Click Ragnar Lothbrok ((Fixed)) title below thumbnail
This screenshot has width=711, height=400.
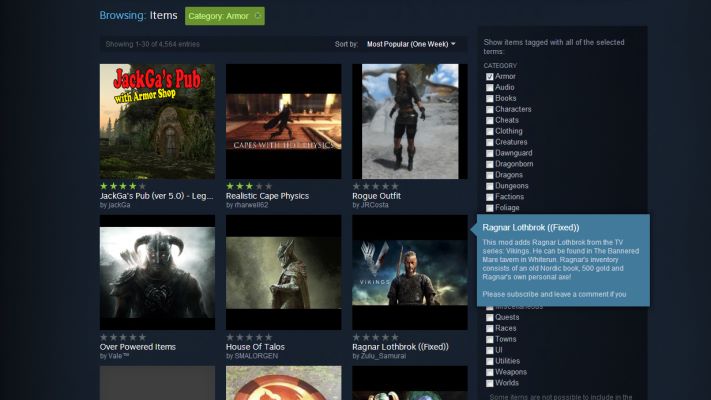click(x=400, y=347)
